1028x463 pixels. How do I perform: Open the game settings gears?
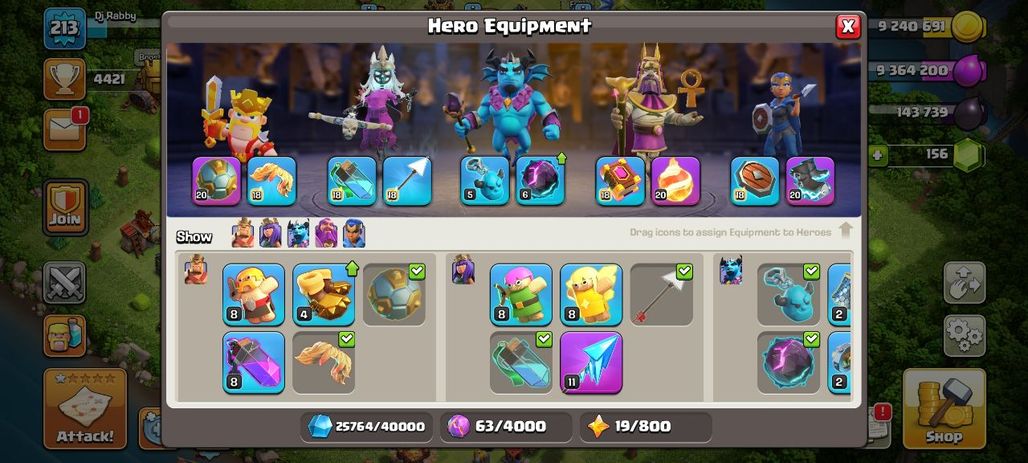(x=964, y=336)
